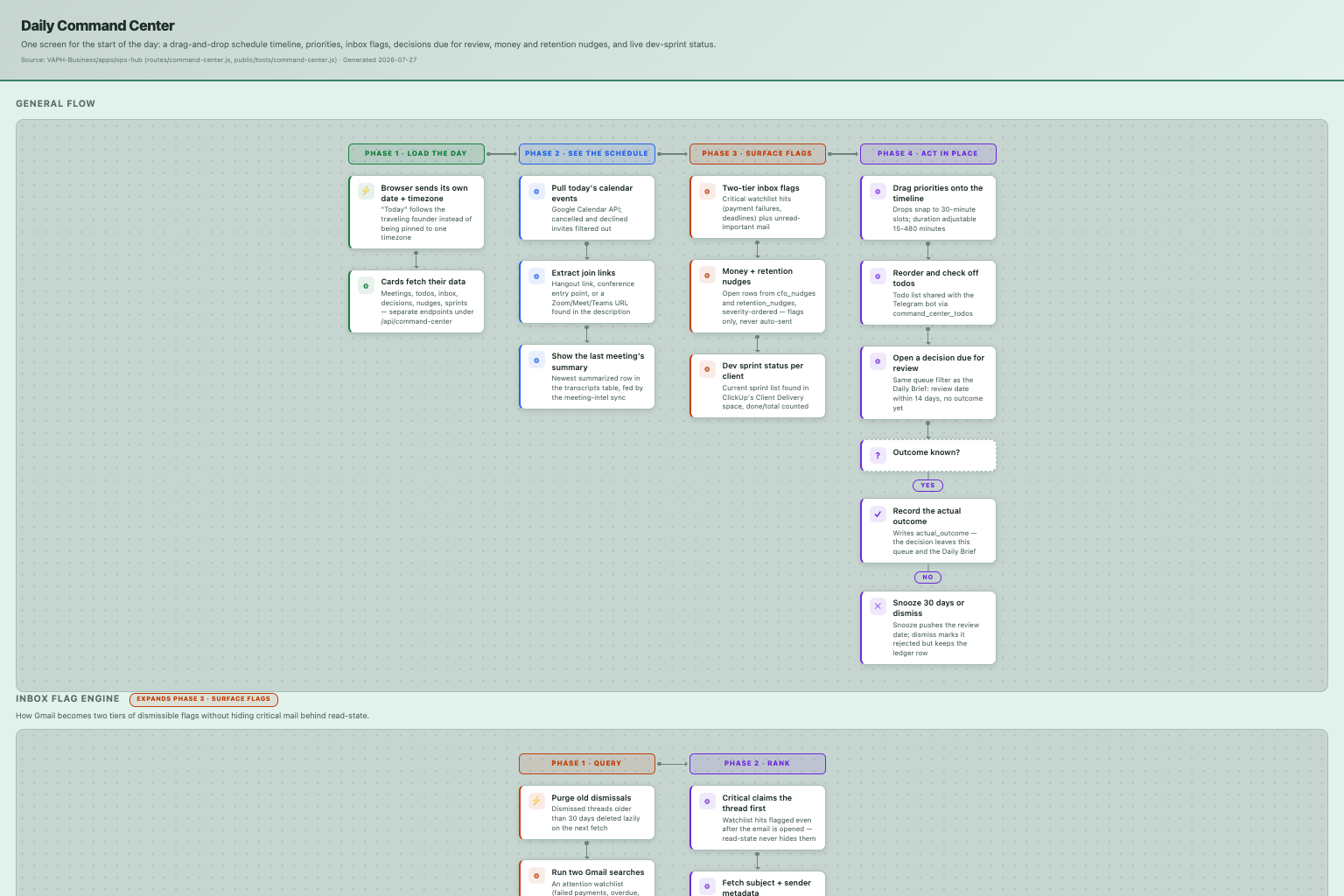
Task: Click the icon on 'Dev sprint status per client' card
Action: pos(707,369)
